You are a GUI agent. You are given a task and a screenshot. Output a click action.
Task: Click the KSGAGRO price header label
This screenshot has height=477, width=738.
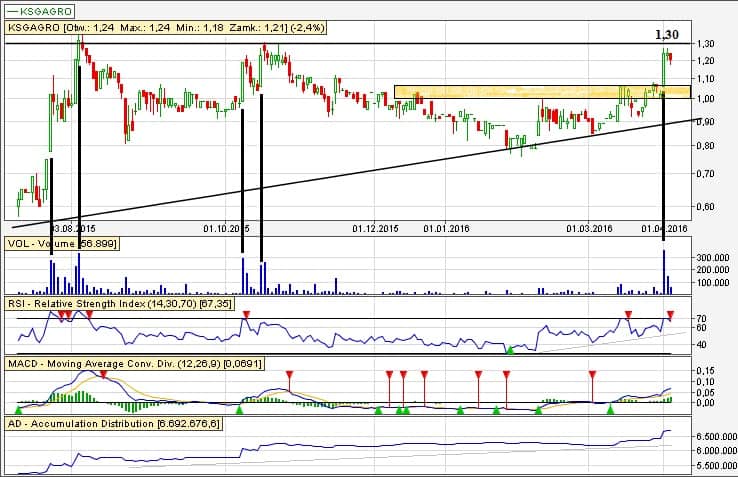pos(150,29)
